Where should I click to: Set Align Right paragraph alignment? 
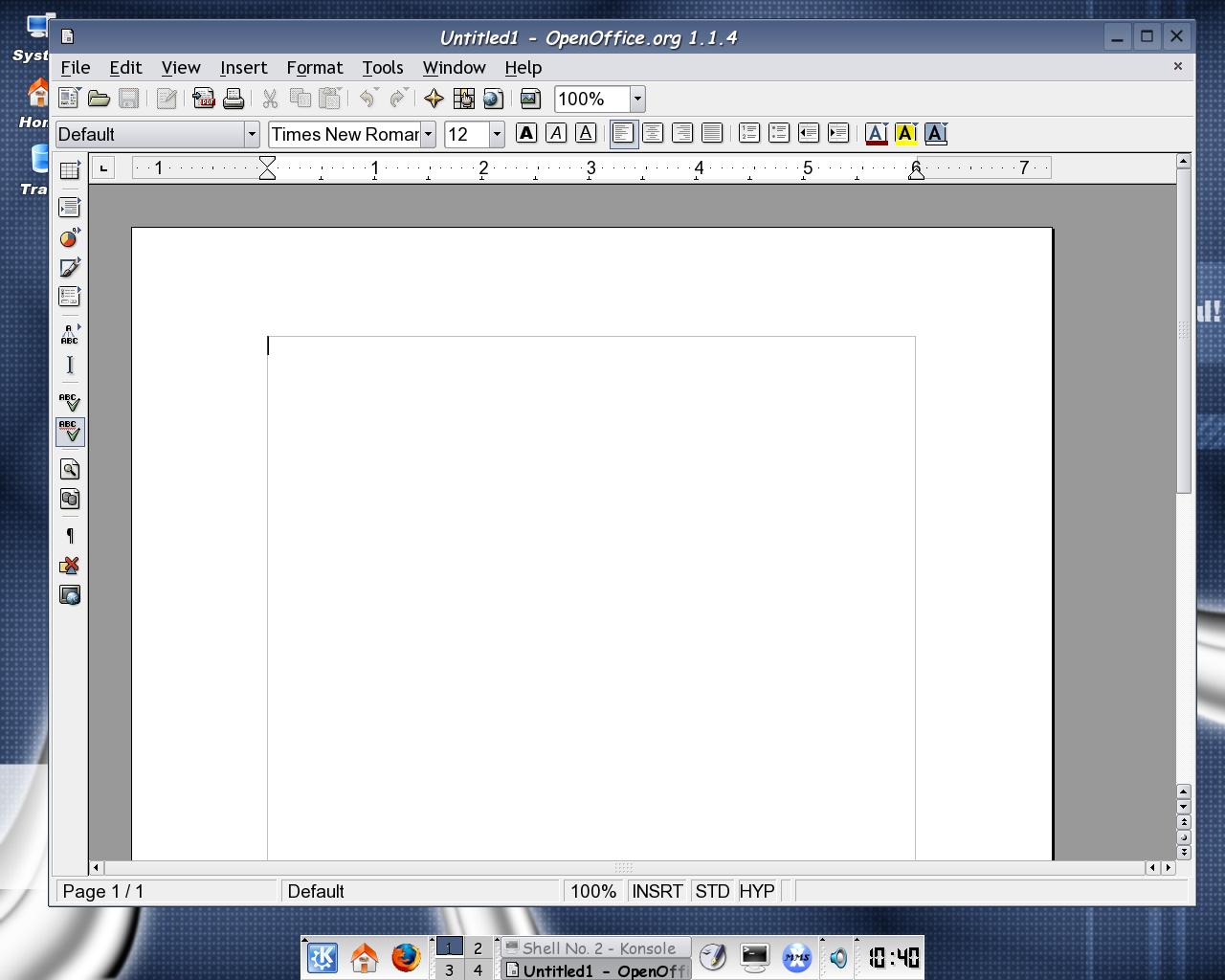pos(682,134)
